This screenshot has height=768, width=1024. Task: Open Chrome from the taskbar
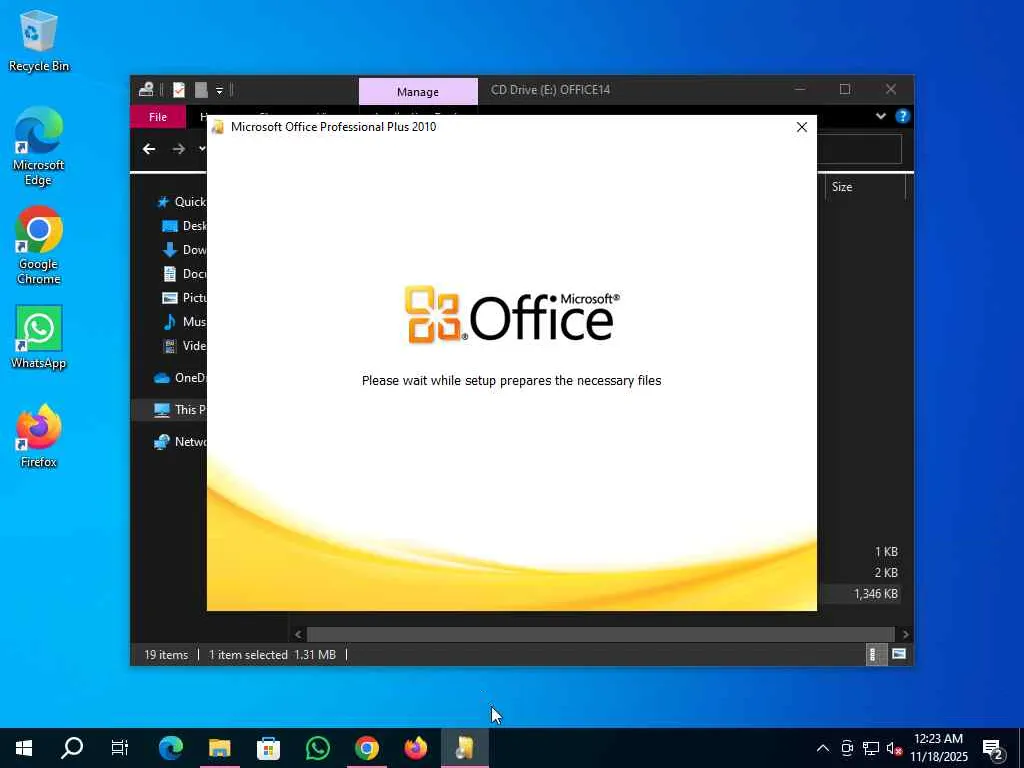tap(366, 748)
